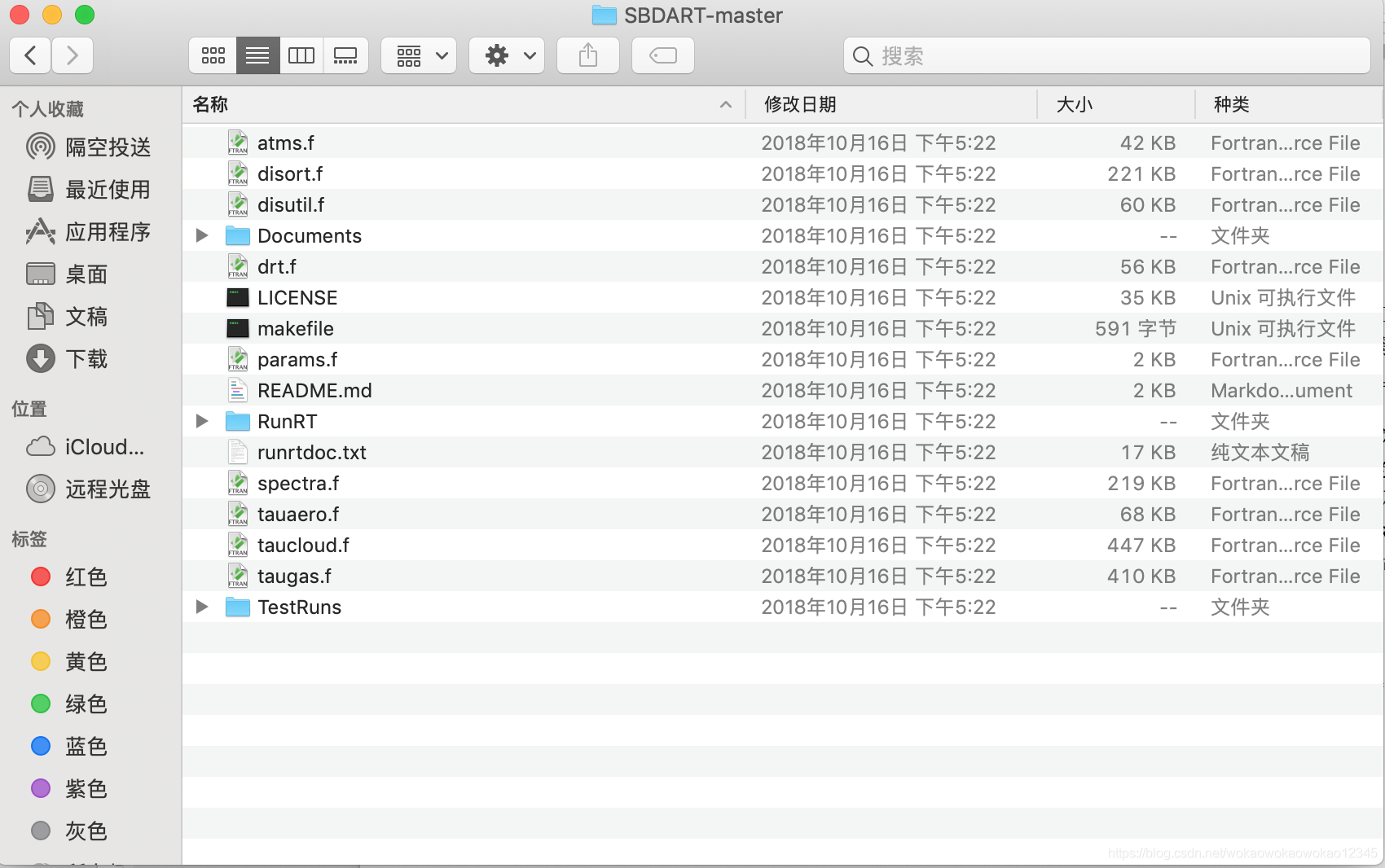
Task: Sort by the 修改日期 (Date Modified) column
Action: tap(891, 104)
